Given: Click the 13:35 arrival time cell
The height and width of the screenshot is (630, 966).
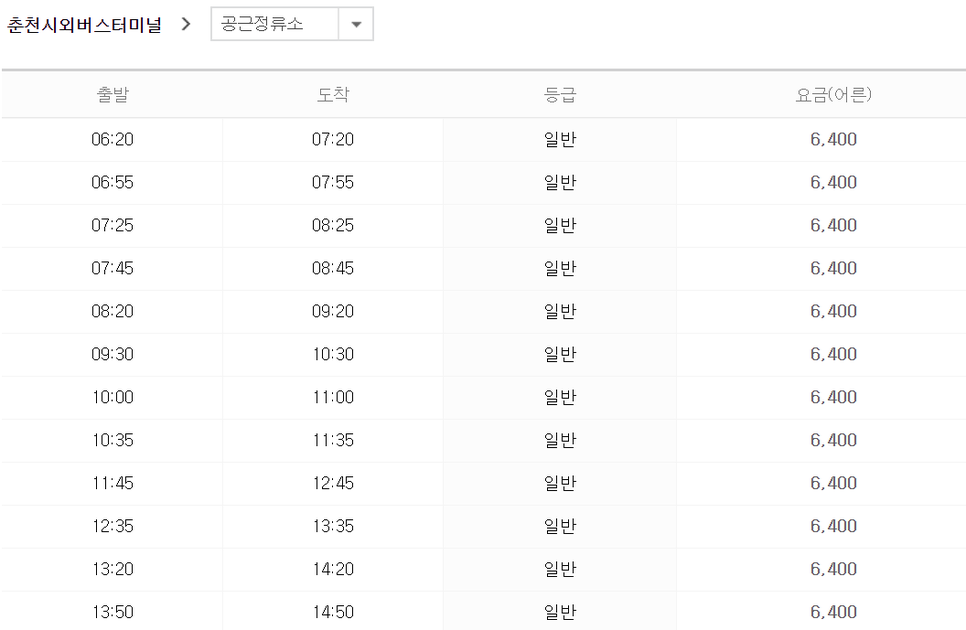Looking at the screenshot, I should (x=333, y=526).
